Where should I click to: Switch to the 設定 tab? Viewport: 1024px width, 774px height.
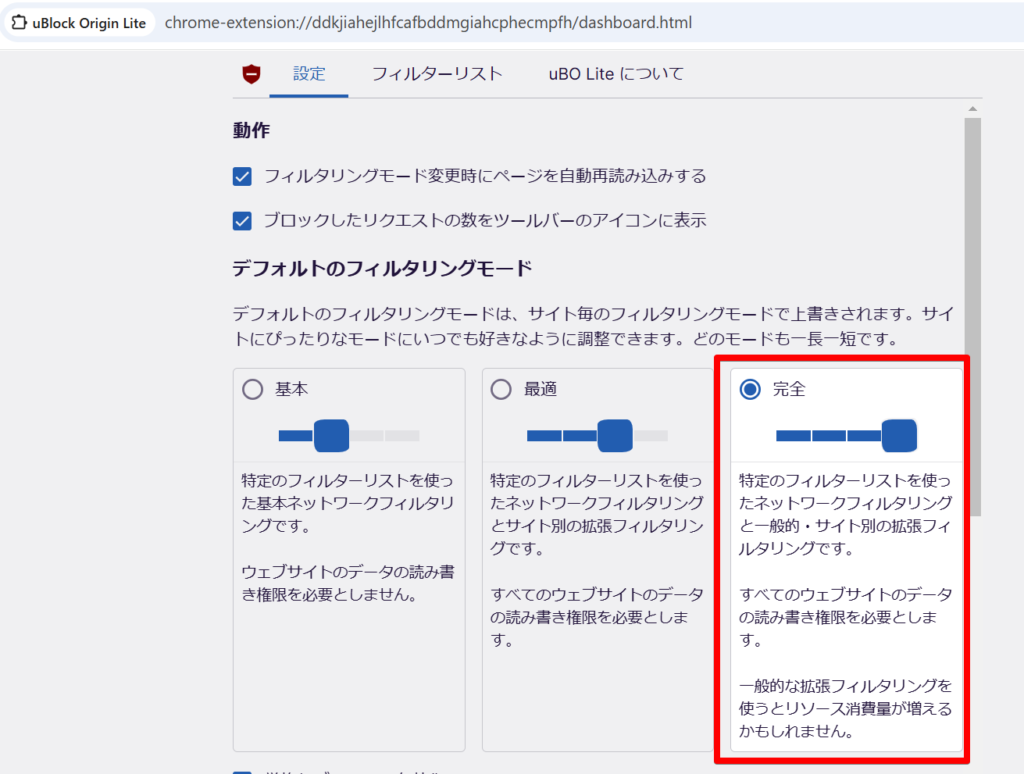[x=309, y=74]
